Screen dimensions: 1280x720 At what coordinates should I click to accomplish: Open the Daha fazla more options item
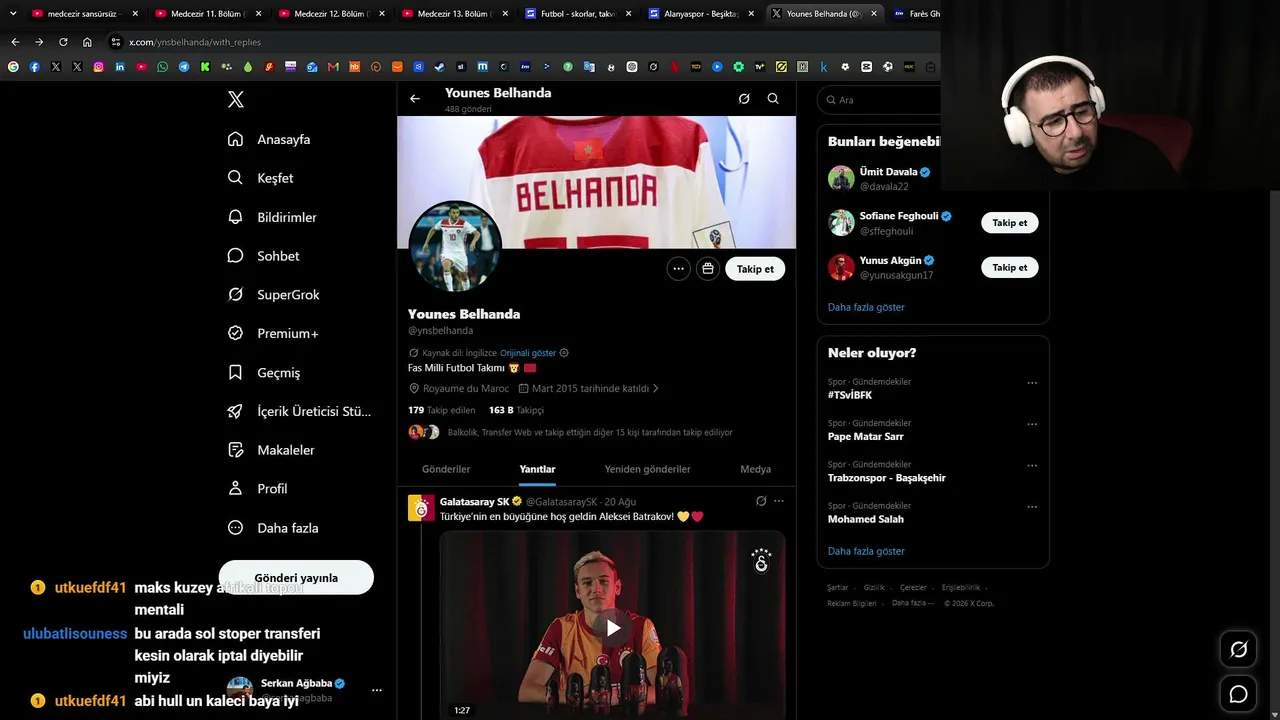273,528
